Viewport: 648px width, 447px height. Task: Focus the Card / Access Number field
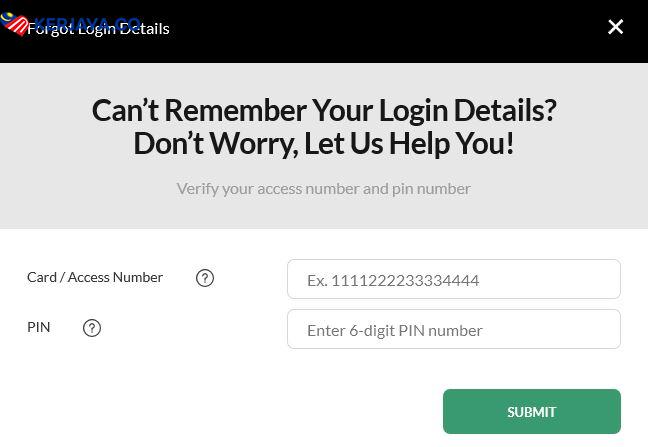pos(454,279)
